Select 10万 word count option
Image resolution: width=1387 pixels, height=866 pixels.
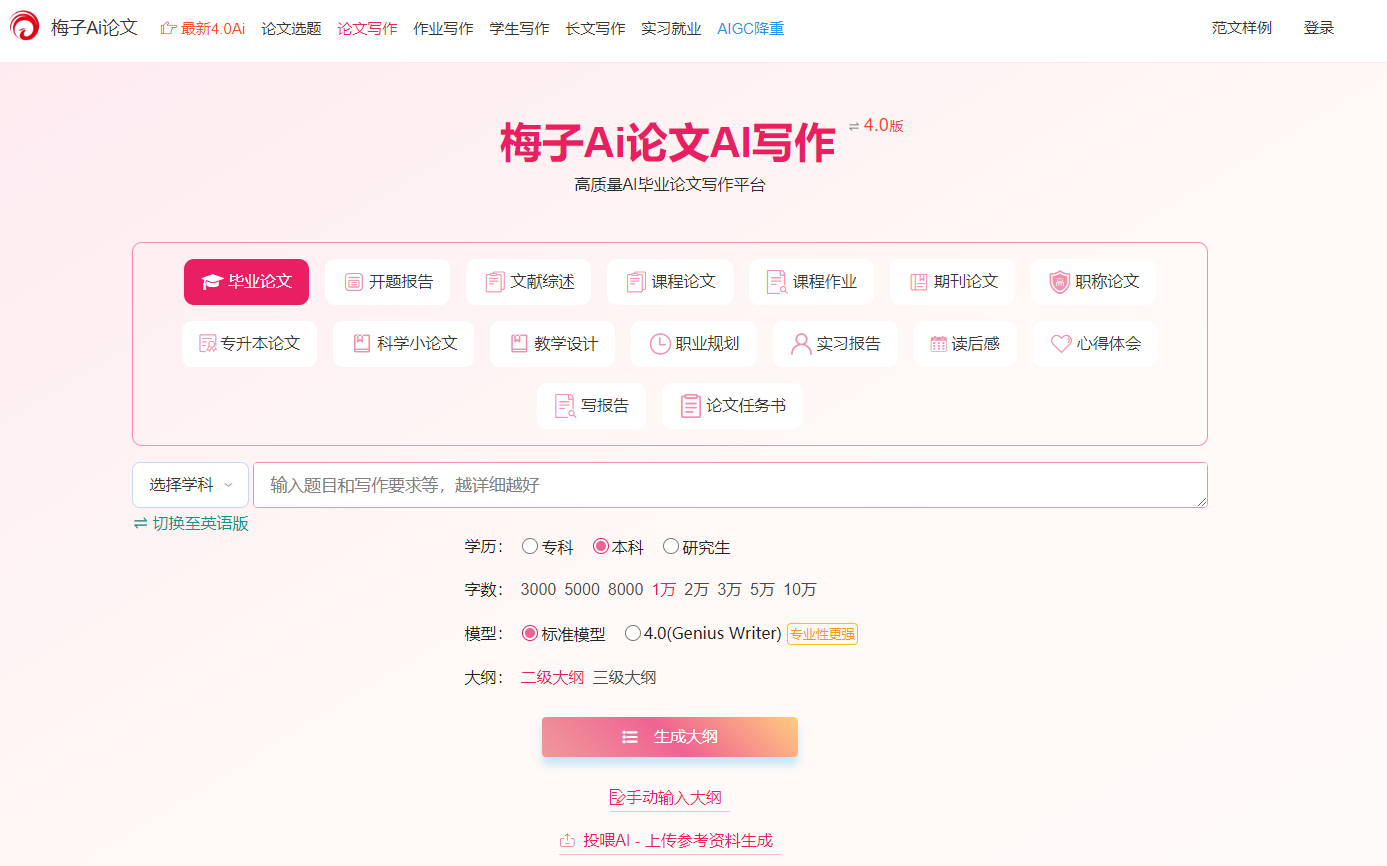click(x=800, y=590)
